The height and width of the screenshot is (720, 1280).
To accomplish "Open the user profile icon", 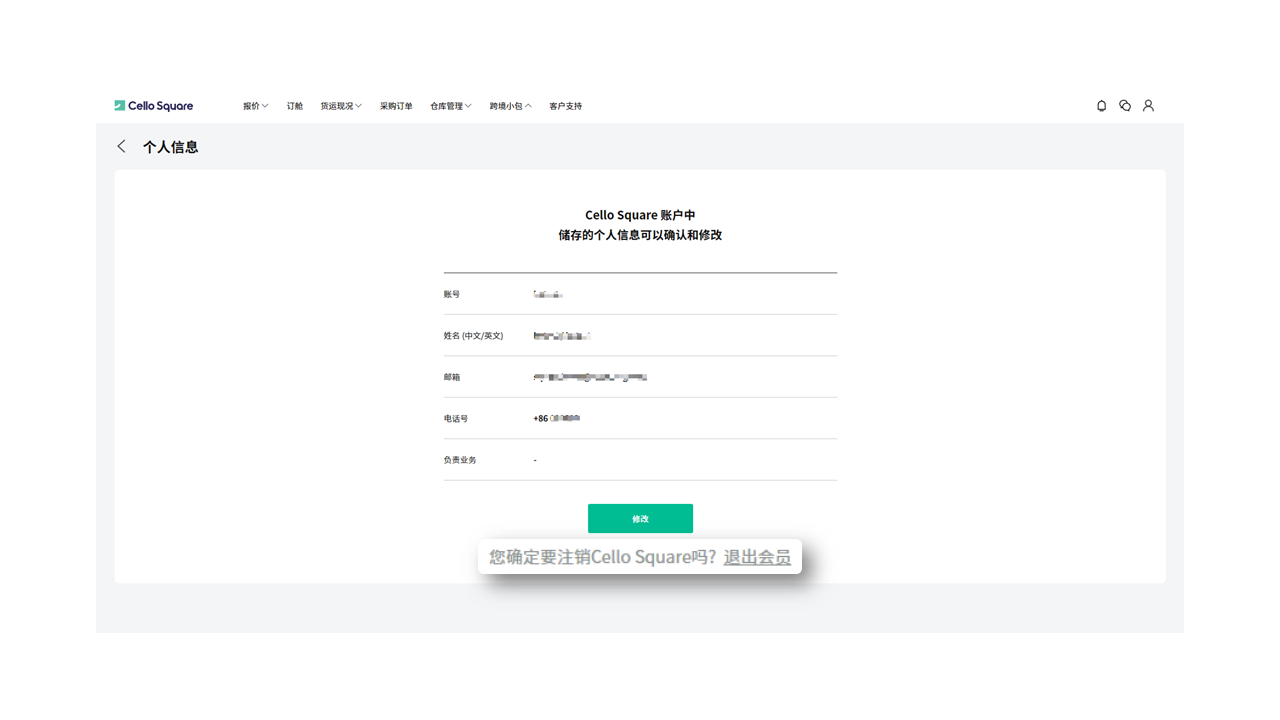I will point(1148,105).
